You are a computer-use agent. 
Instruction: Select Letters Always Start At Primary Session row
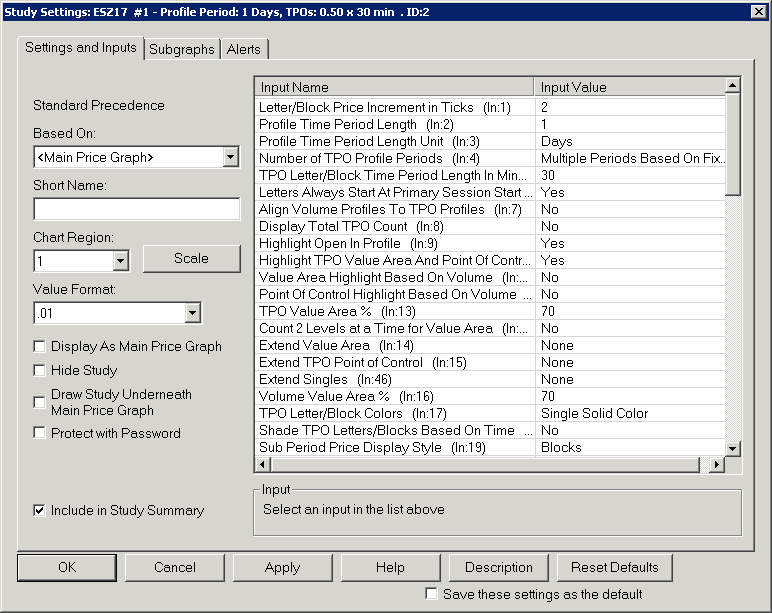490,193
